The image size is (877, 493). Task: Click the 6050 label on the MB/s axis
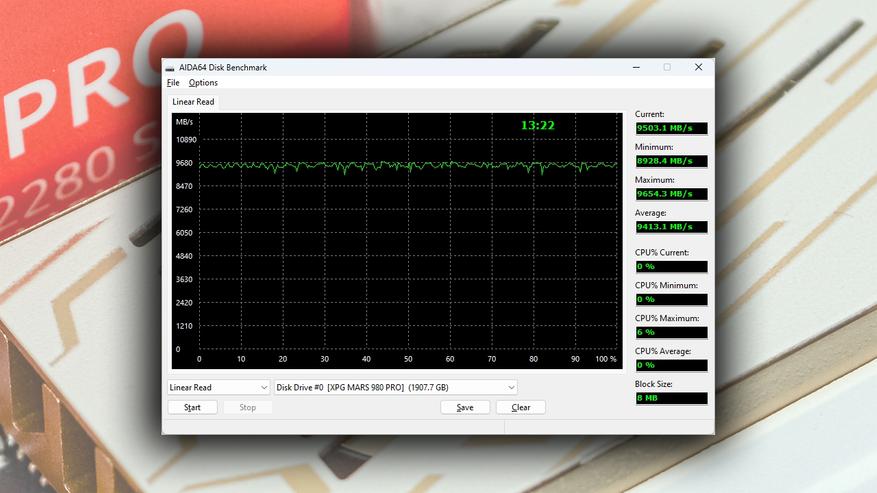pos(184,233)
